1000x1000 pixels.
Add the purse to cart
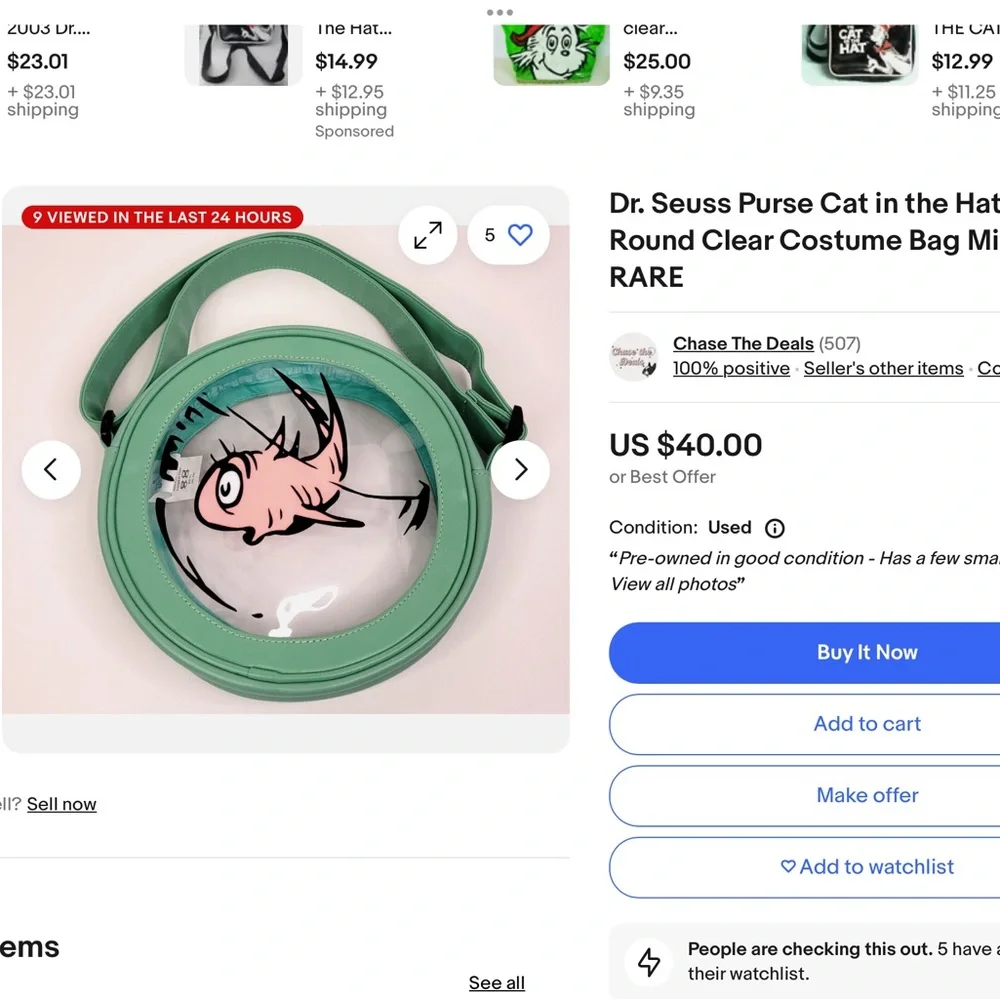(x=866, y=724)
